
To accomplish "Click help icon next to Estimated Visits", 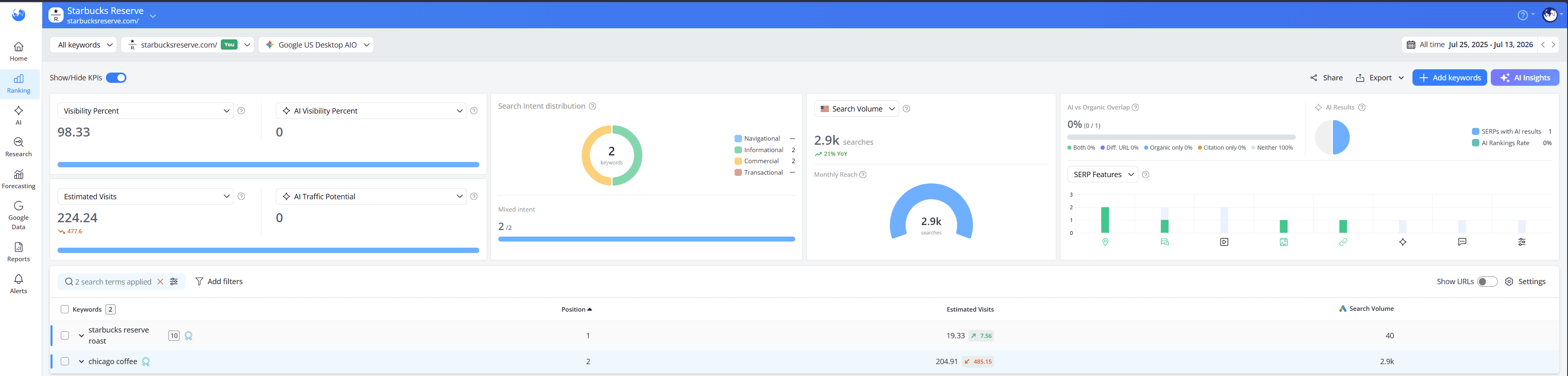I will click(x=241, y=196).
